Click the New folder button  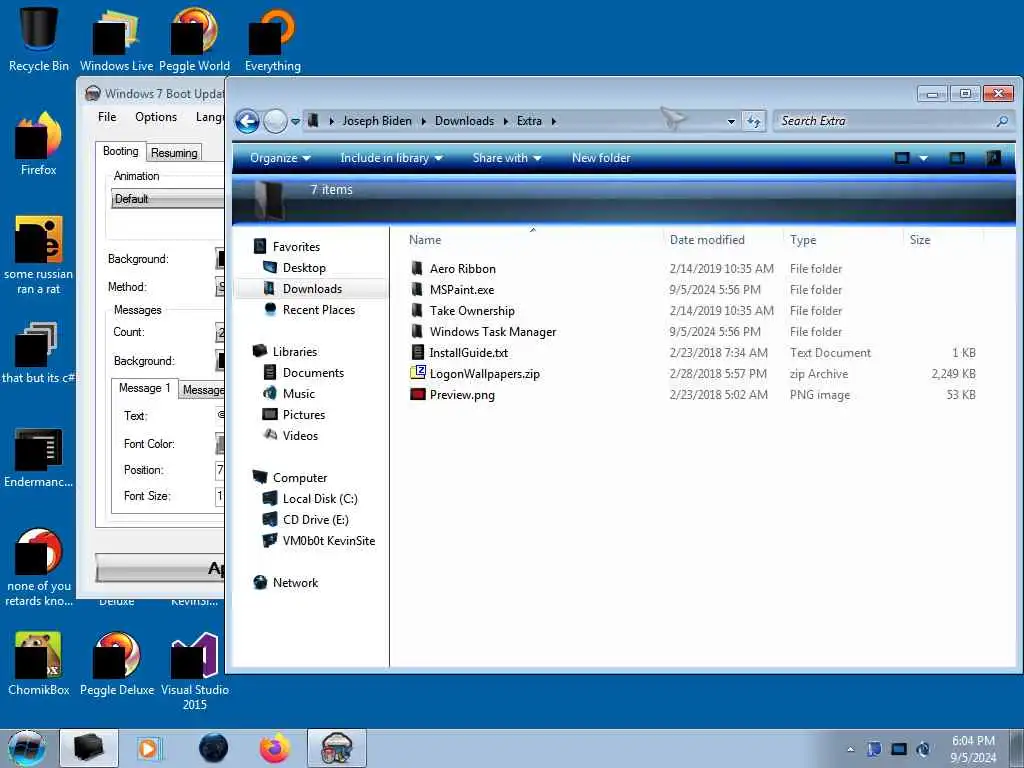click(x=601, y=158)
